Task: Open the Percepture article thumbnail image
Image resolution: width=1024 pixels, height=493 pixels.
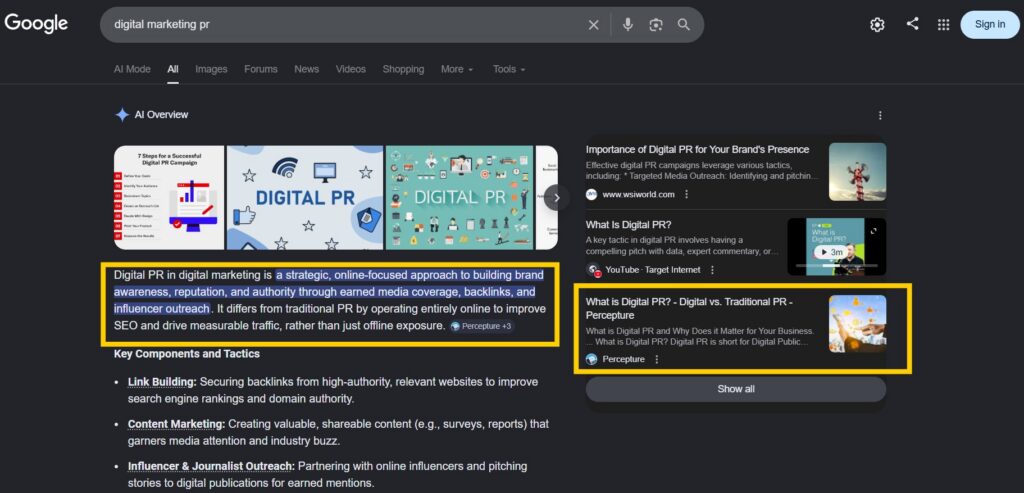Action: 857,323
